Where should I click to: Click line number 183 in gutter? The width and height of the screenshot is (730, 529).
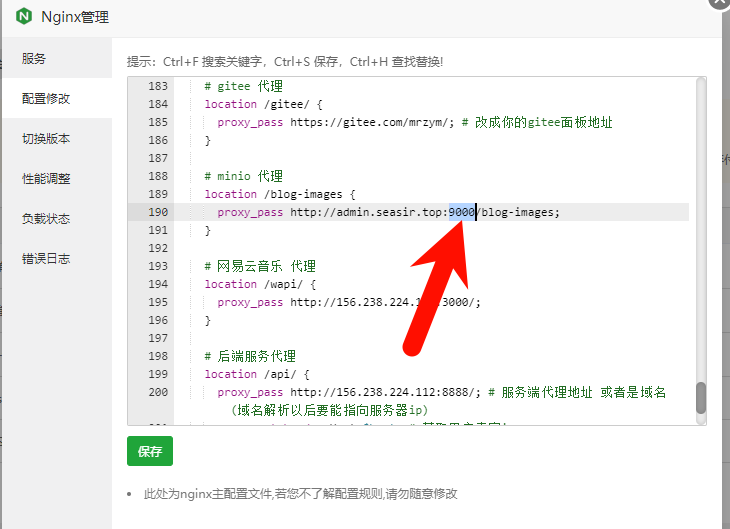click(x=158, y=86)
